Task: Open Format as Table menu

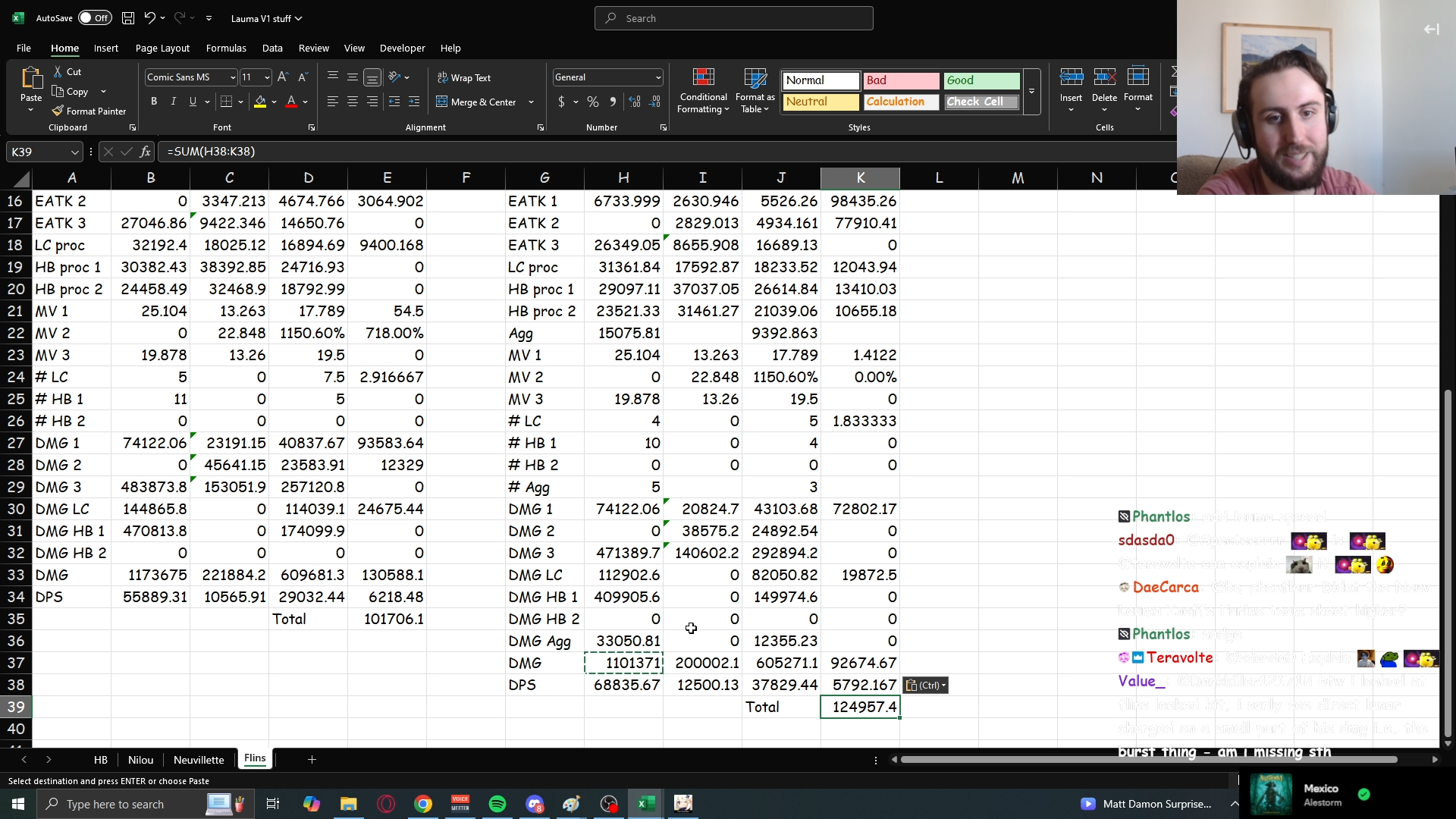Action: point(755,91)
